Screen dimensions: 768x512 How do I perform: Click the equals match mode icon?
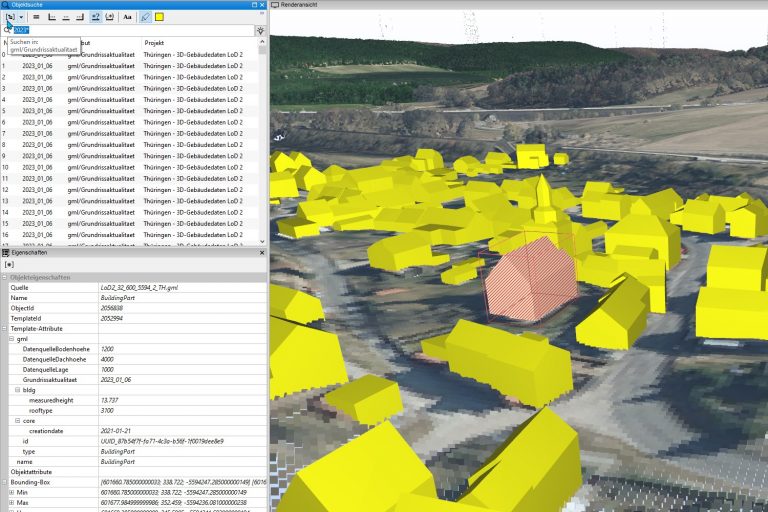coord(37,17)
